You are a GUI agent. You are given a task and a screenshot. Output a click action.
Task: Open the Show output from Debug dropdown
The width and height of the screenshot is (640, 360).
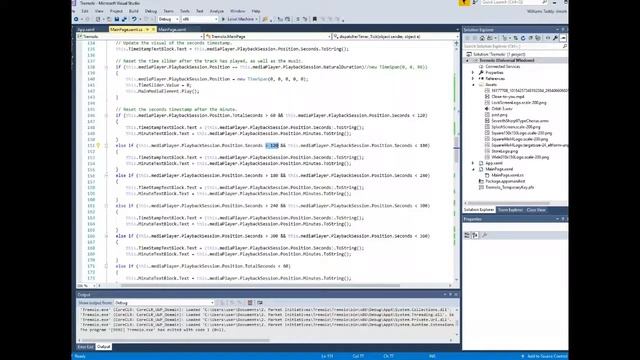164,303
